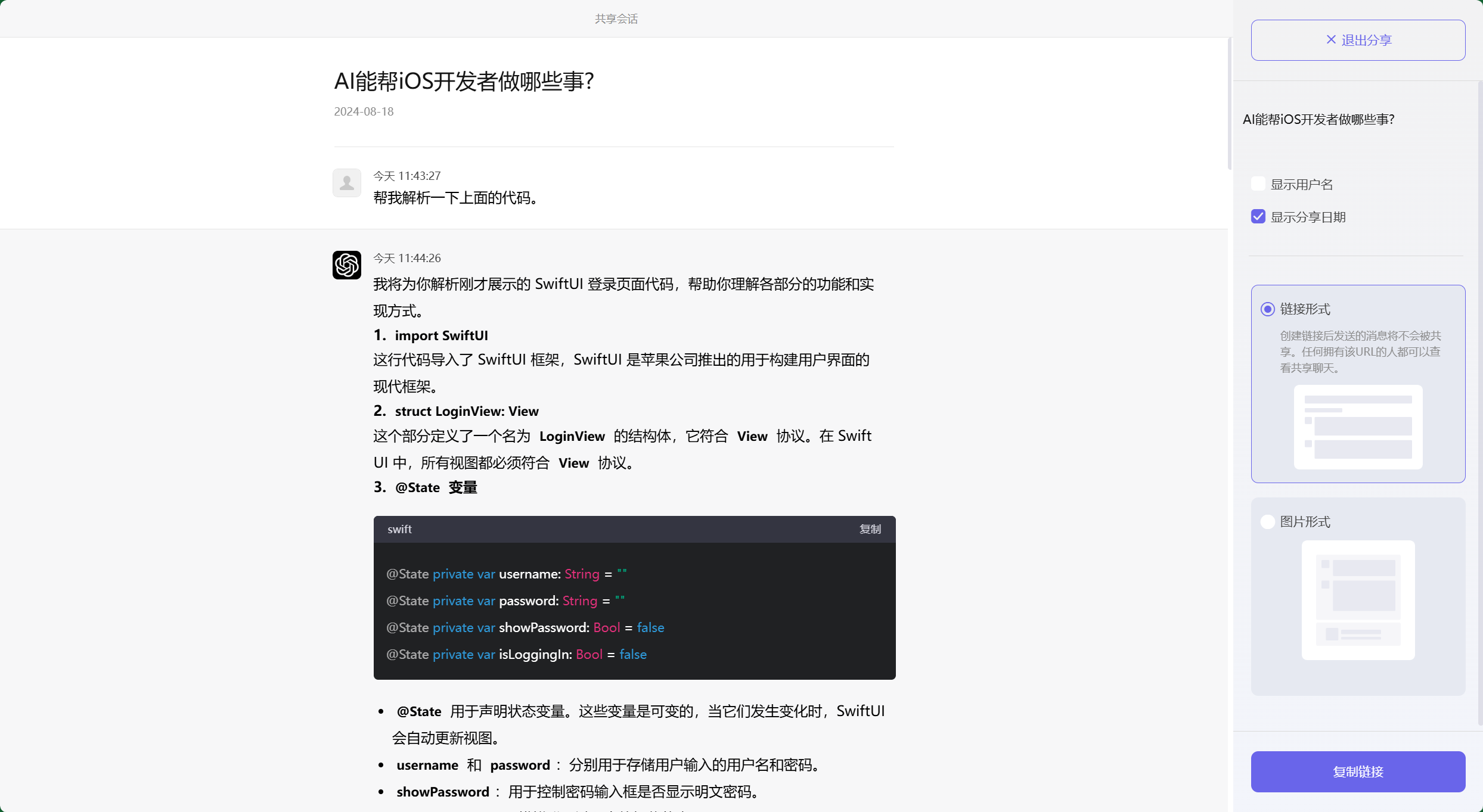The width and height of the screenshot is (1483, 812).
Task: Click the 复制链接 button
Action: click(x=1358, y=771)
